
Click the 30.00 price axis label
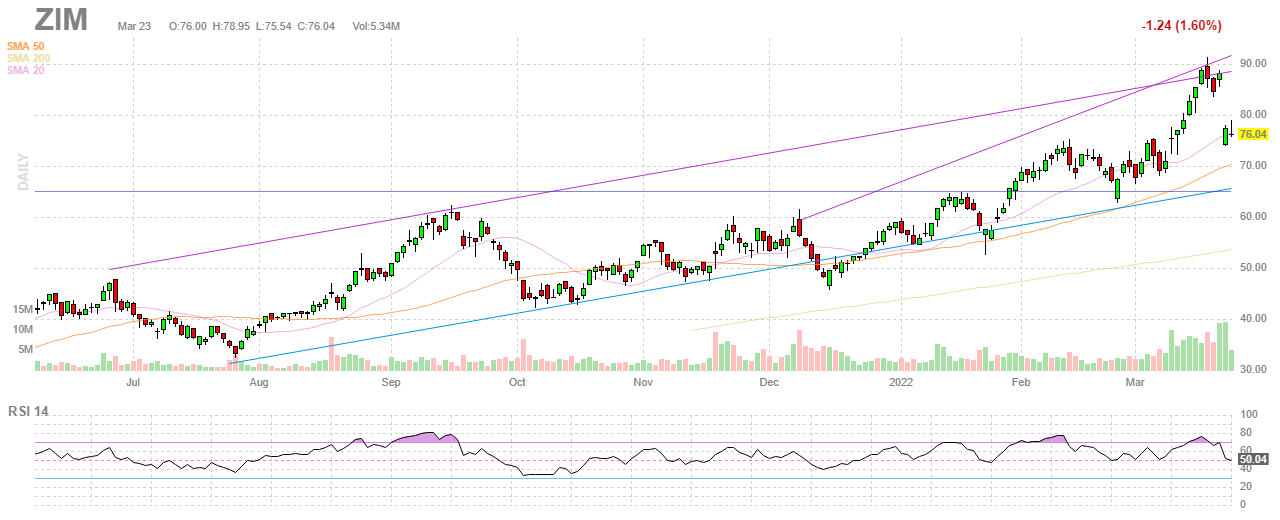(1253, 369)
